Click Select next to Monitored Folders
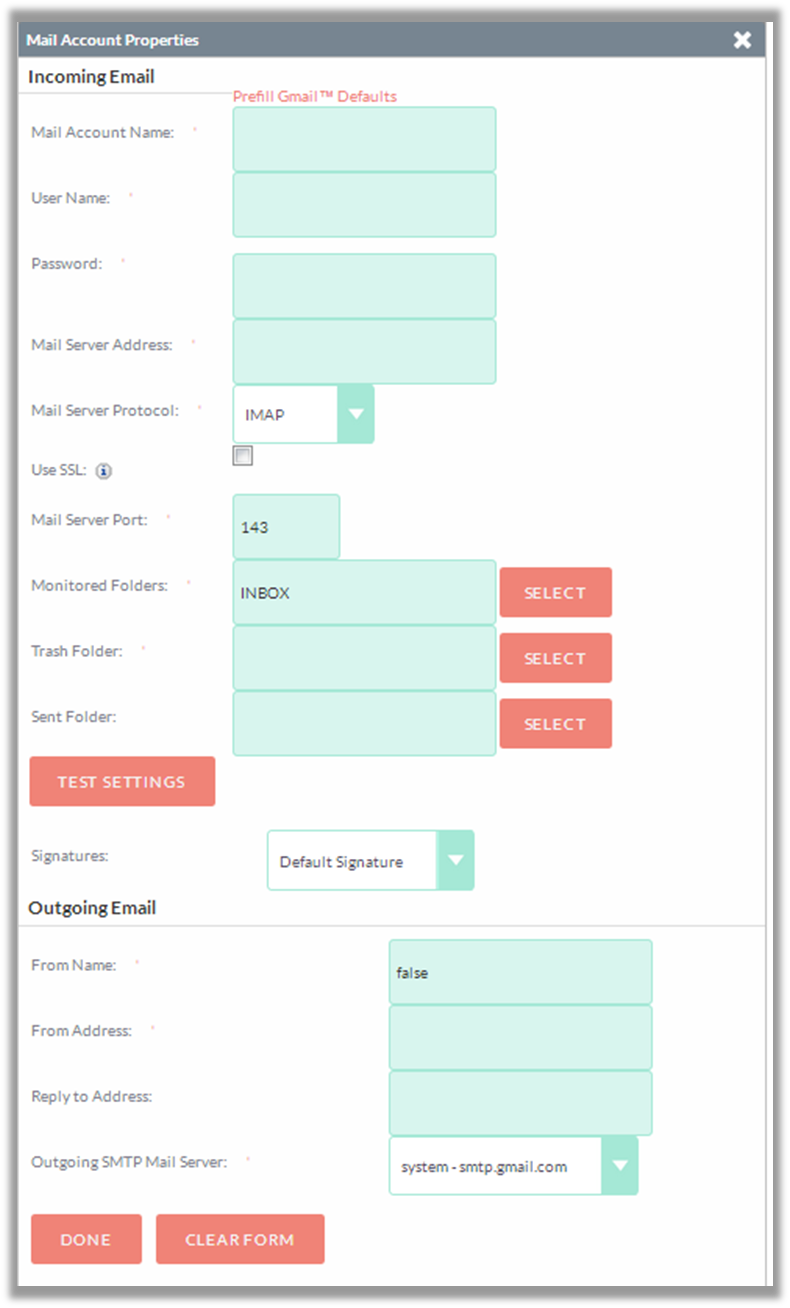 coord(555,593)
